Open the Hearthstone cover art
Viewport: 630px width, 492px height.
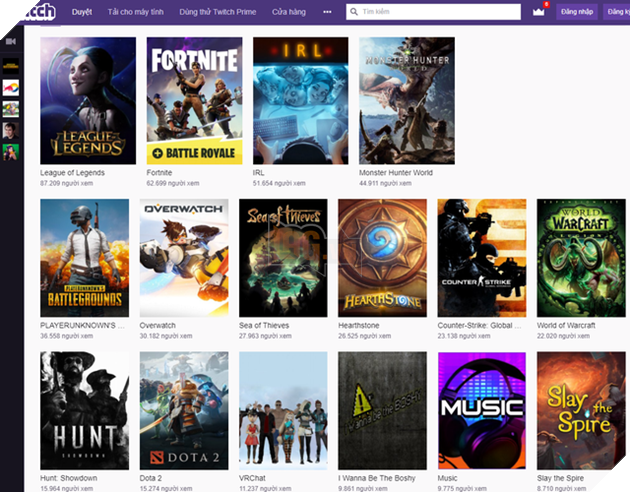(382, 258)
